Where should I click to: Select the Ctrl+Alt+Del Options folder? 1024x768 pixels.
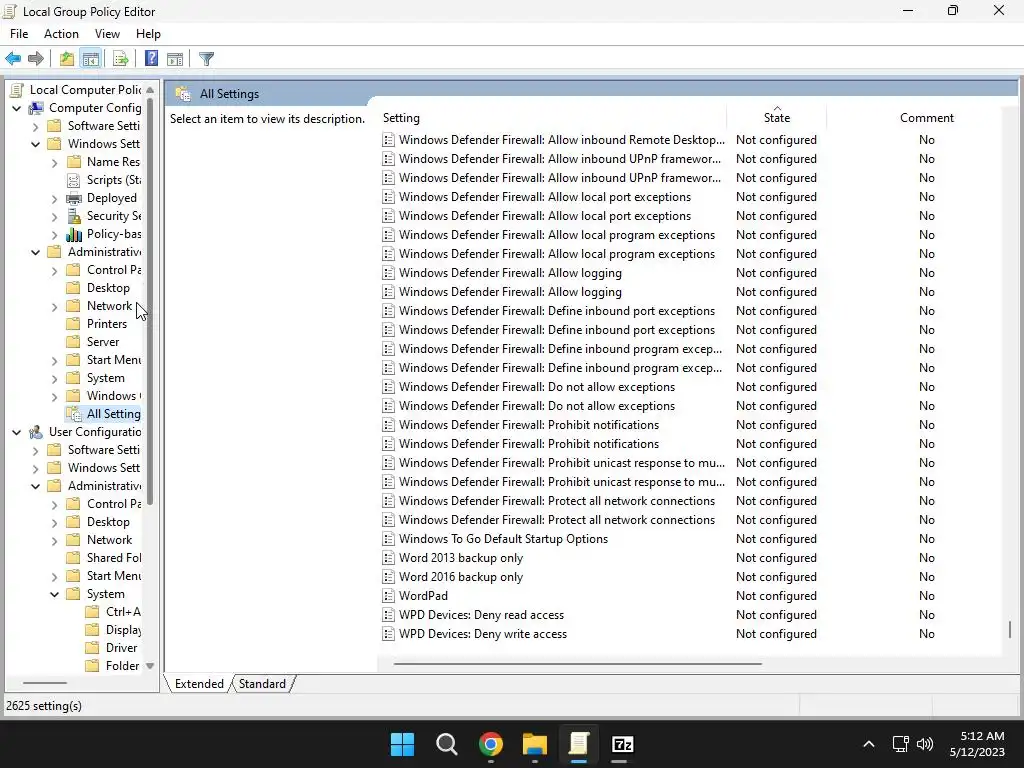tap(123, 612)
